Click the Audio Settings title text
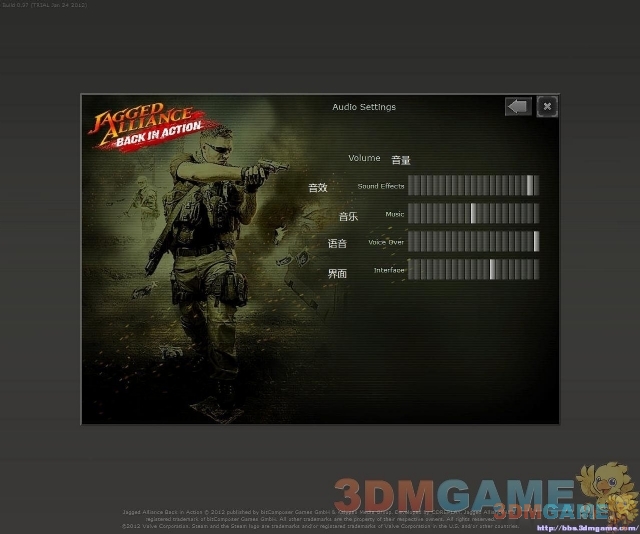This screenshot has width=640, height=534. click(364, 107)
